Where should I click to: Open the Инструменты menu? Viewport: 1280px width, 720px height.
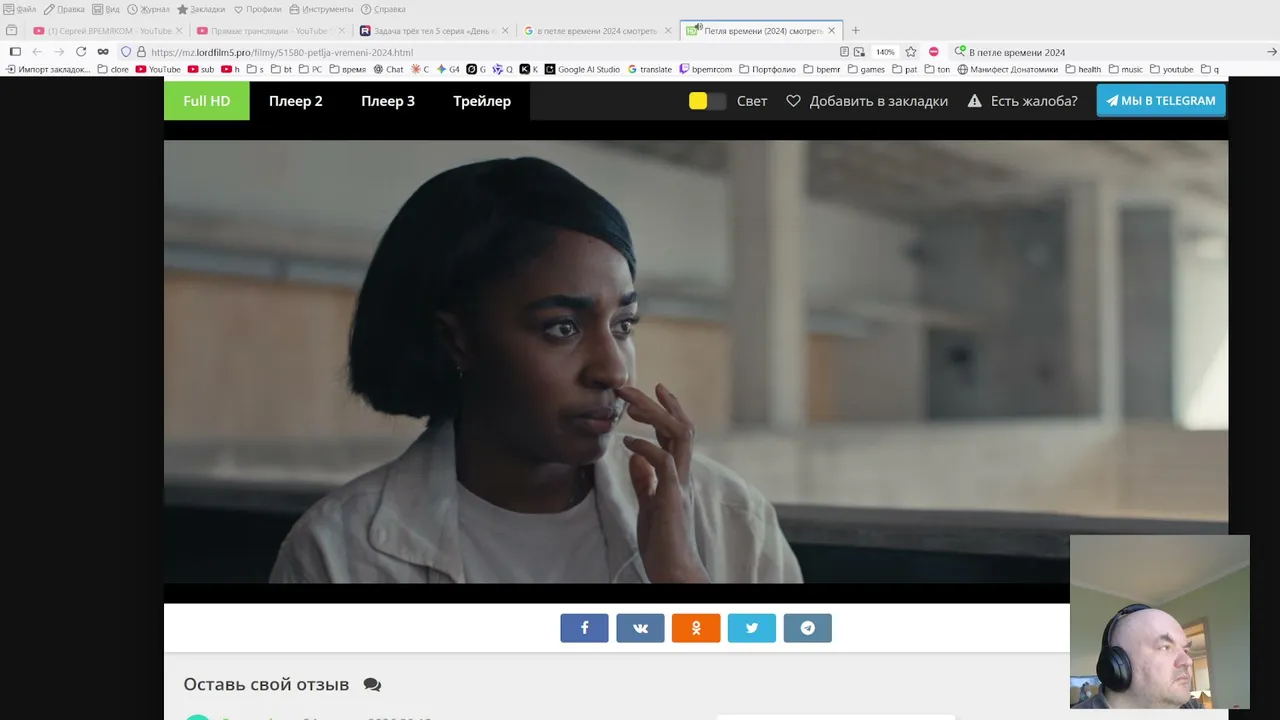321,9
